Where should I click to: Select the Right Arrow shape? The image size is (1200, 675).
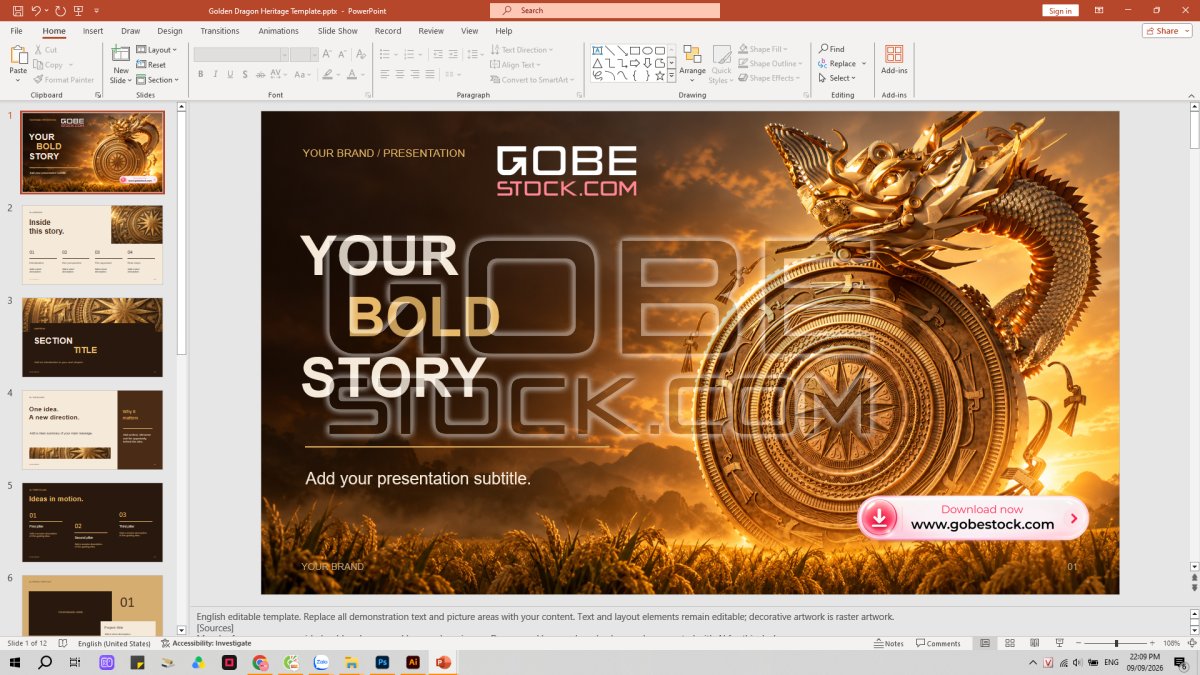635,63
